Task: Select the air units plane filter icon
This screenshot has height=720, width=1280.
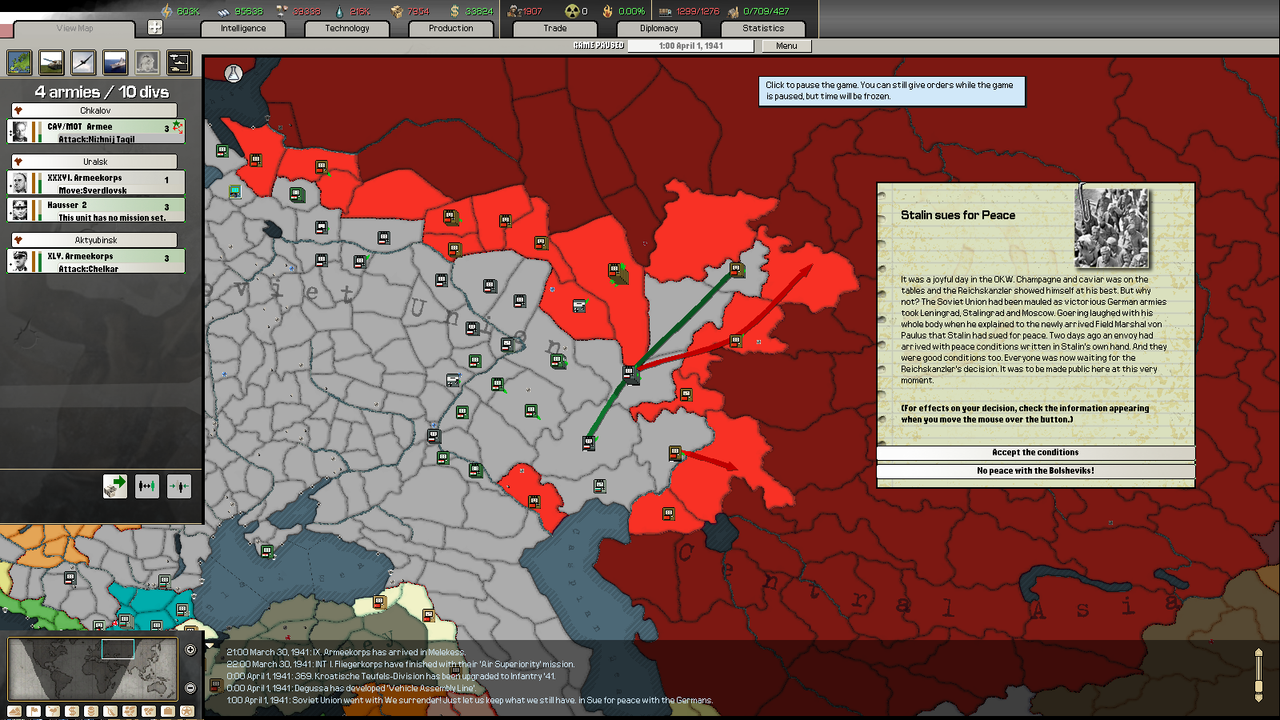Action: 84,62
